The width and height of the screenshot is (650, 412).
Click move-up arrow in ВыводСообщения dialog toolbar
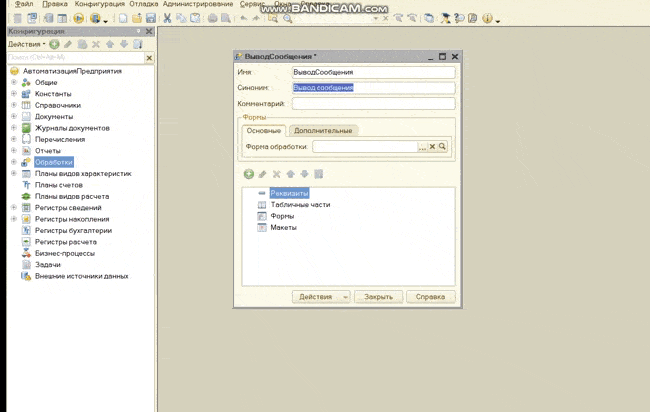[x=291, y=174]
